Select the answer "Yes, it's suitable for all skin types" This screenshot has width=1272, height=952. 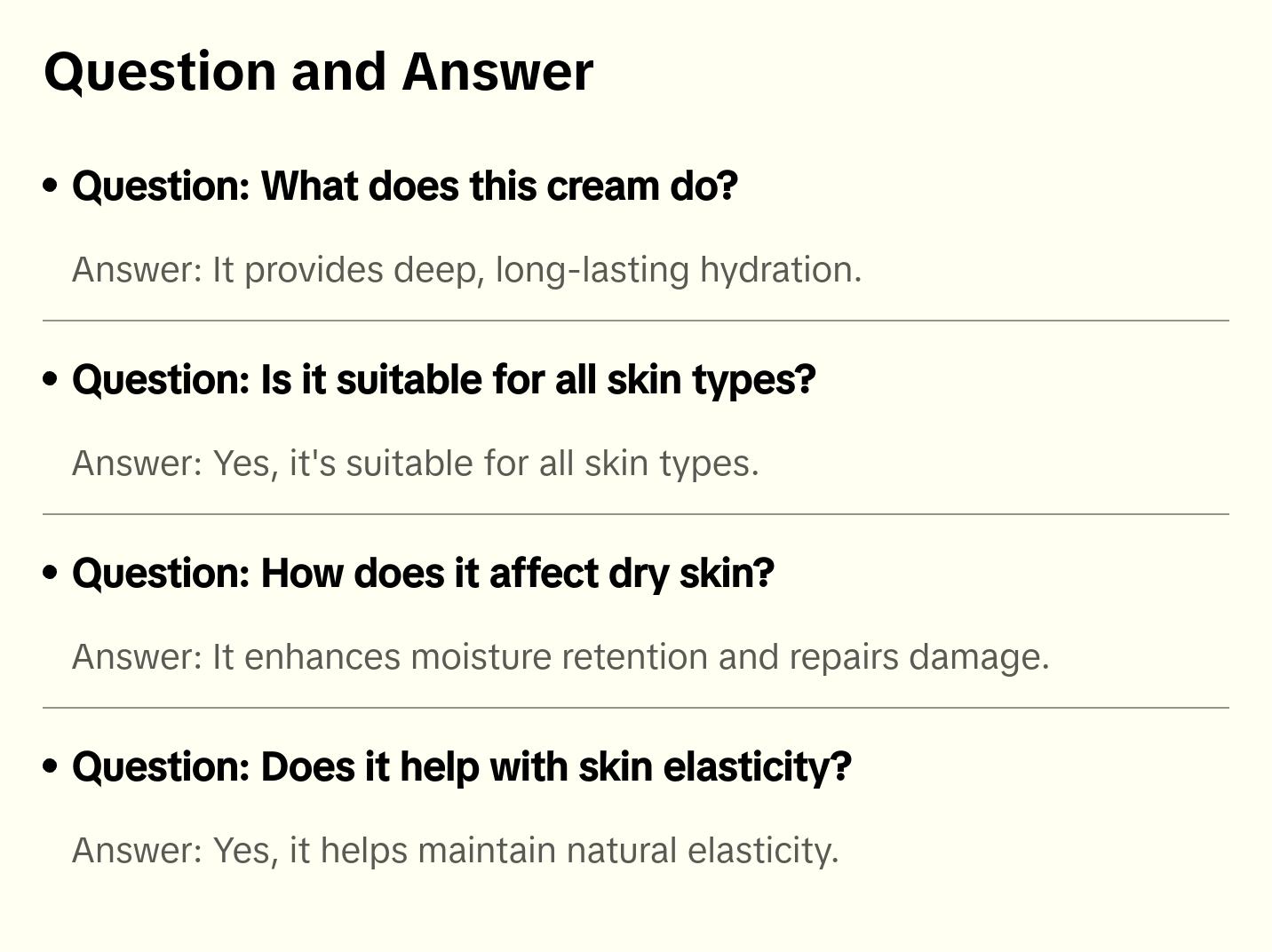(415, 464)
